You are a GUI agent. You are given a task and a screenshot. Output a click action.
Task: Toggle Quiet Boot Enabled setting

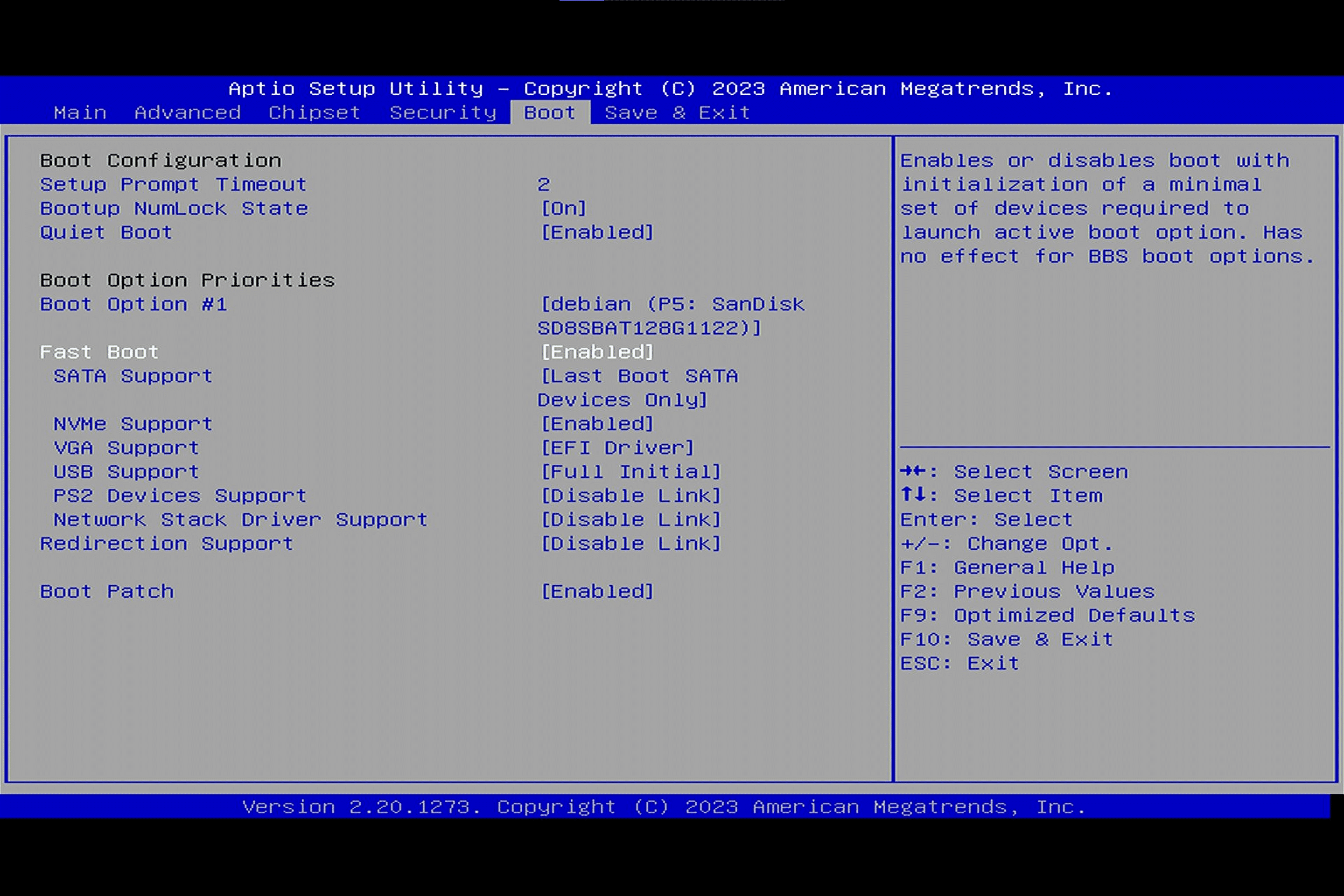pos(597,232)
